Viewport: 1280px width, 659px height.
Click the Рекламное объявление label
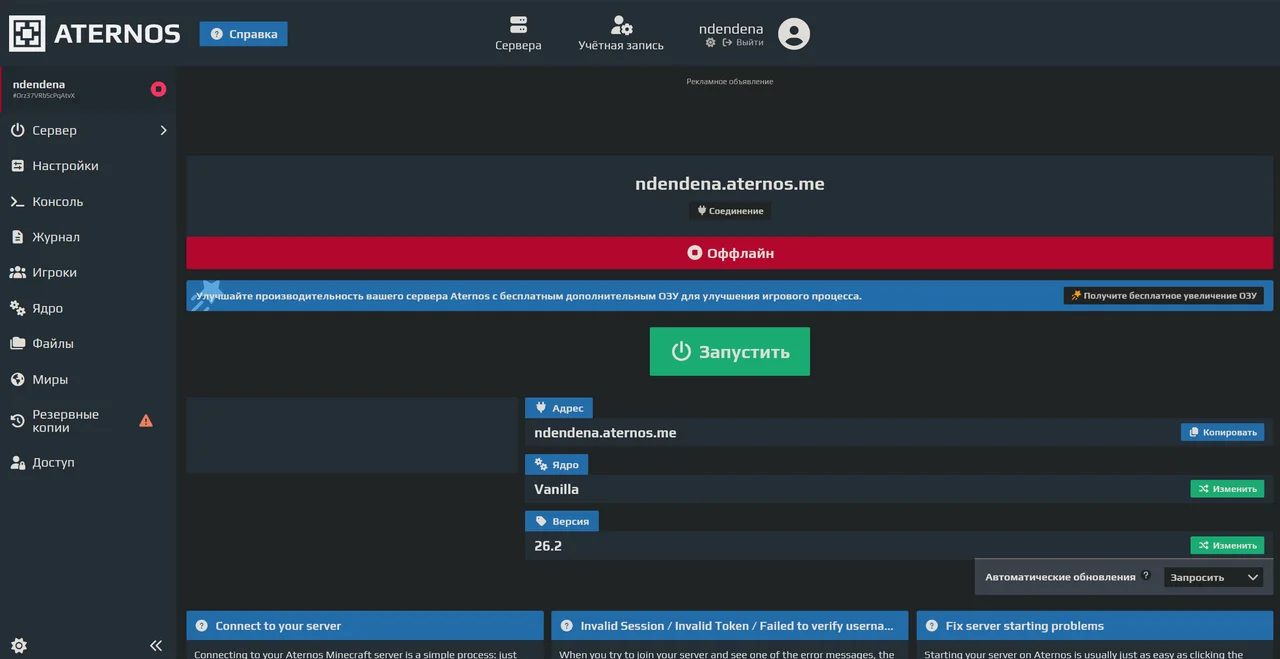pyautogui.click(x=730, y=82)
